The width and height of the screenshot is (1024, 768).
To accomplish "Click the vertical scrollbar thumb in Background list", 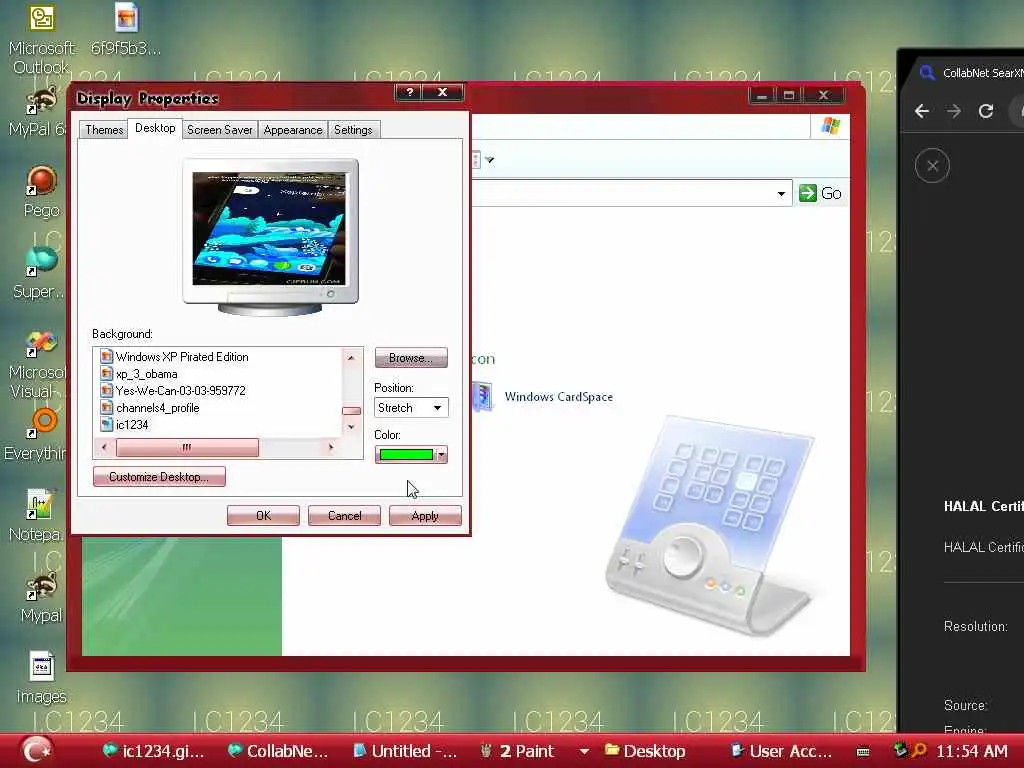I will click(351, 411).
